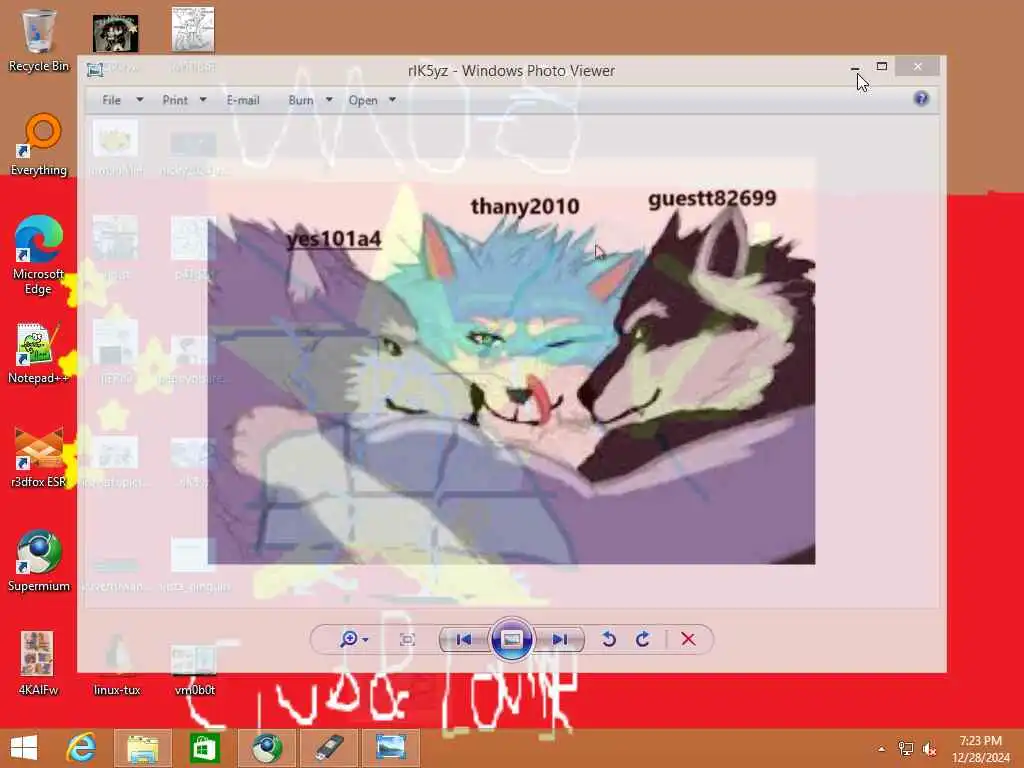Select the linux-tux desktop file
Image resolution: width=1024 pixels, height=768 pixels.
[x=117, y=664]
